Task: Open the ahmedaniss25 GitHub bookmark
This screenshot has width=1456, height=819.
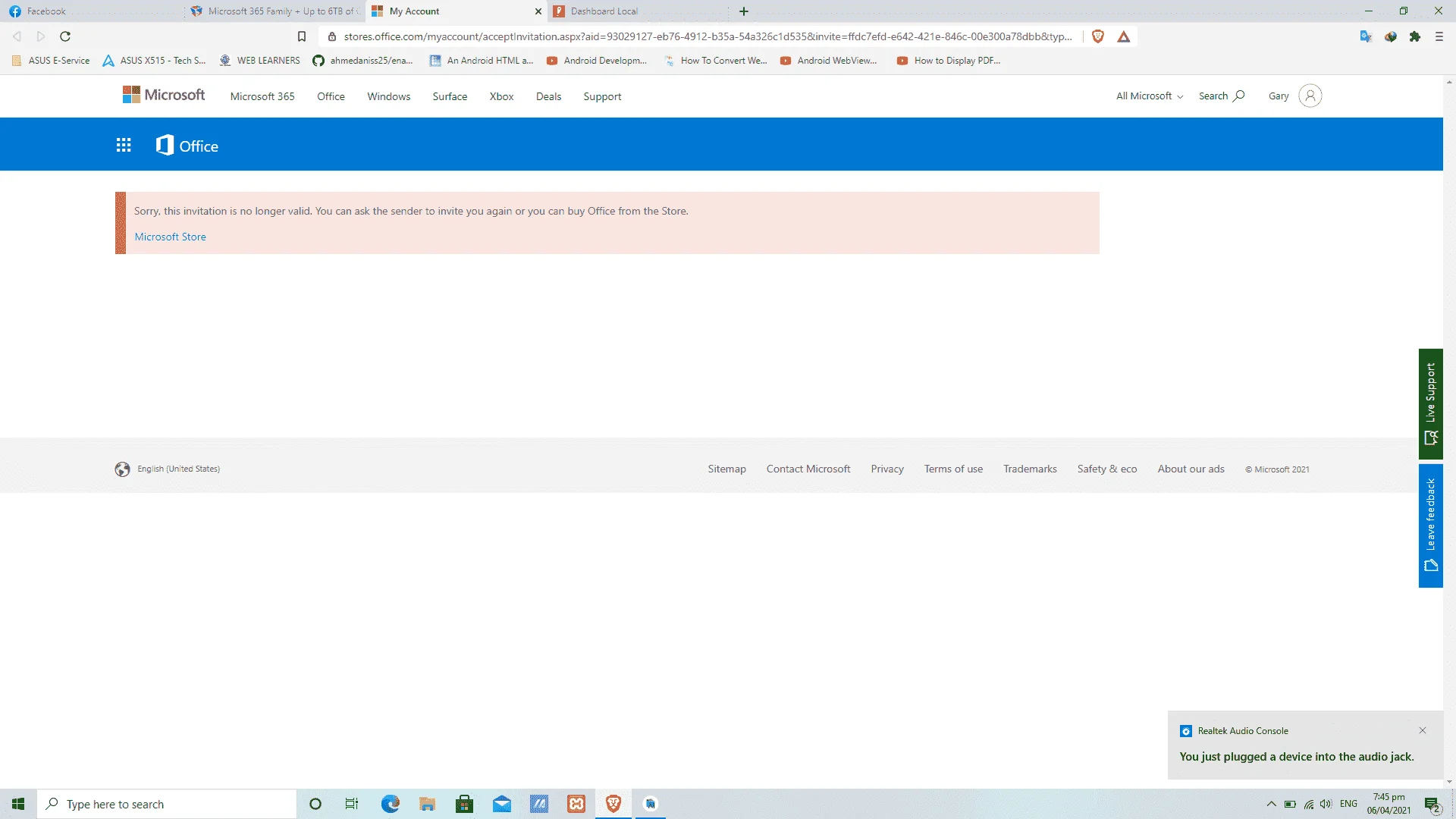Action: pyautogui.click(x=363, y=61)
